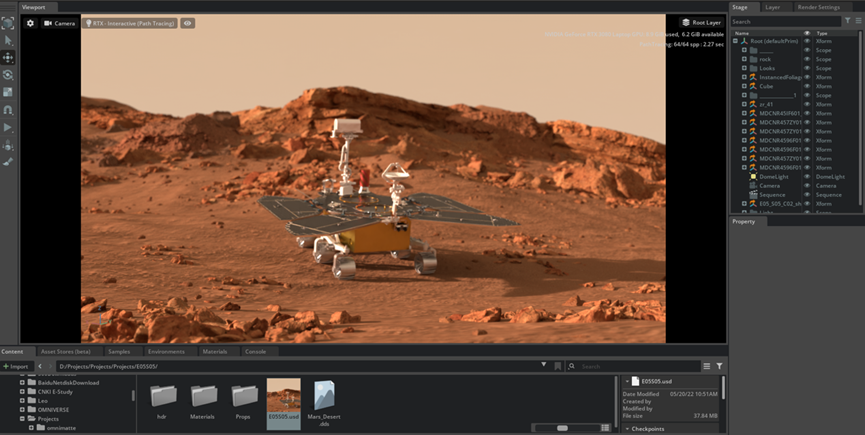Open RTX Interactive renderer dropdown
This screenshot has height=435, width=865.
point(129,23)
